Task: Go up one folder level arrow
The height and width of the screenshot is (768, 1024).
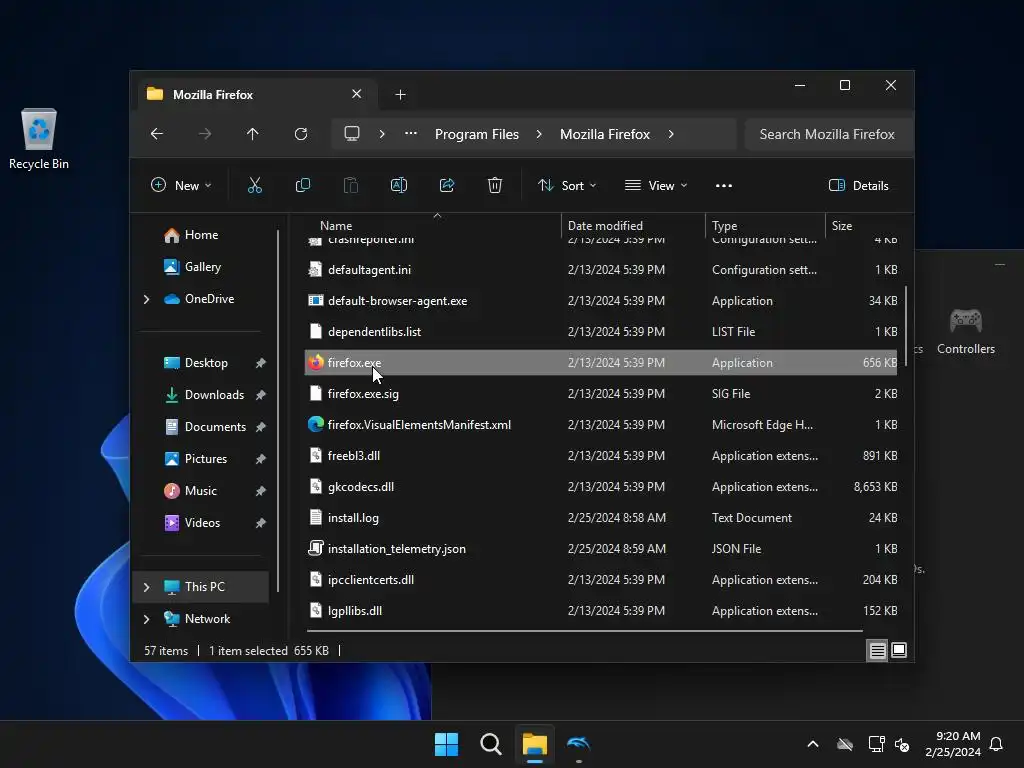Action: [x=253, y=134]
